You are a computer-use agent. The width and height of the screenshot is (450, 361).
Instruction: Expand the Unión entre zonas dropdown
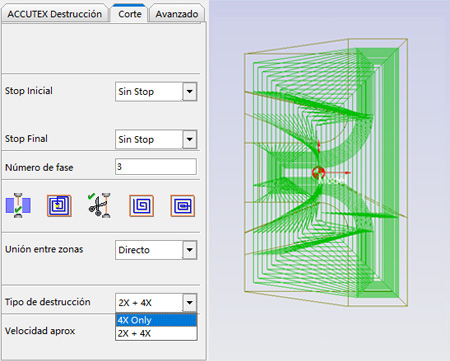(189, 250)
